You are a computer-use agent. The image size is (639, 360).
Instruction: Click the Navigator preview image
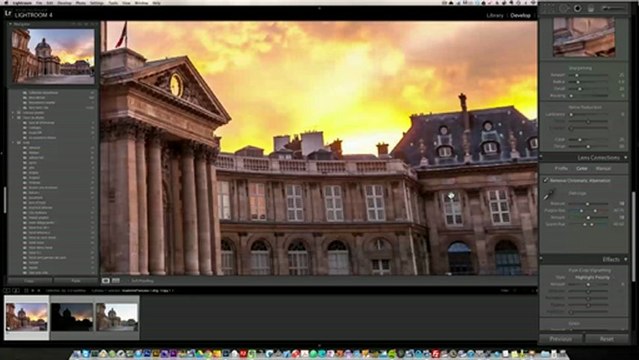(53, 56)
